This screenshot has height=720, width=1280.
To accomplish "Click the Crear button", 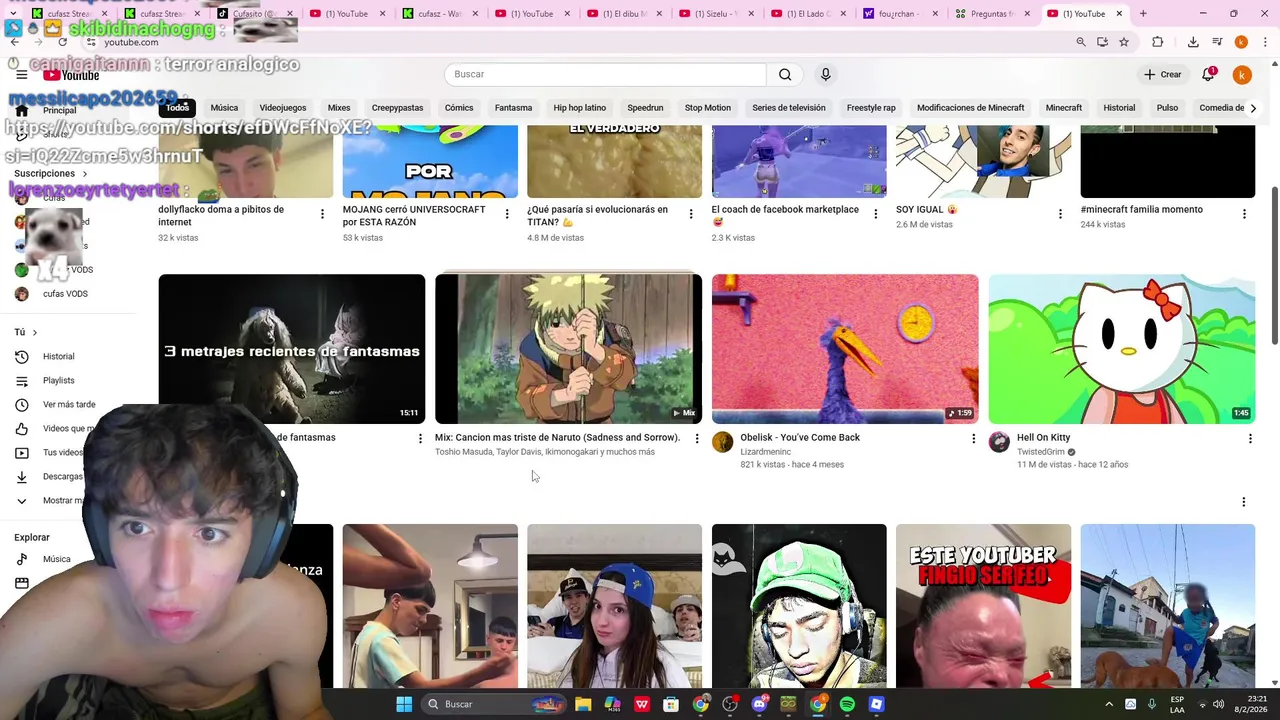I will pyautogui.click(x=1163, y=75).
